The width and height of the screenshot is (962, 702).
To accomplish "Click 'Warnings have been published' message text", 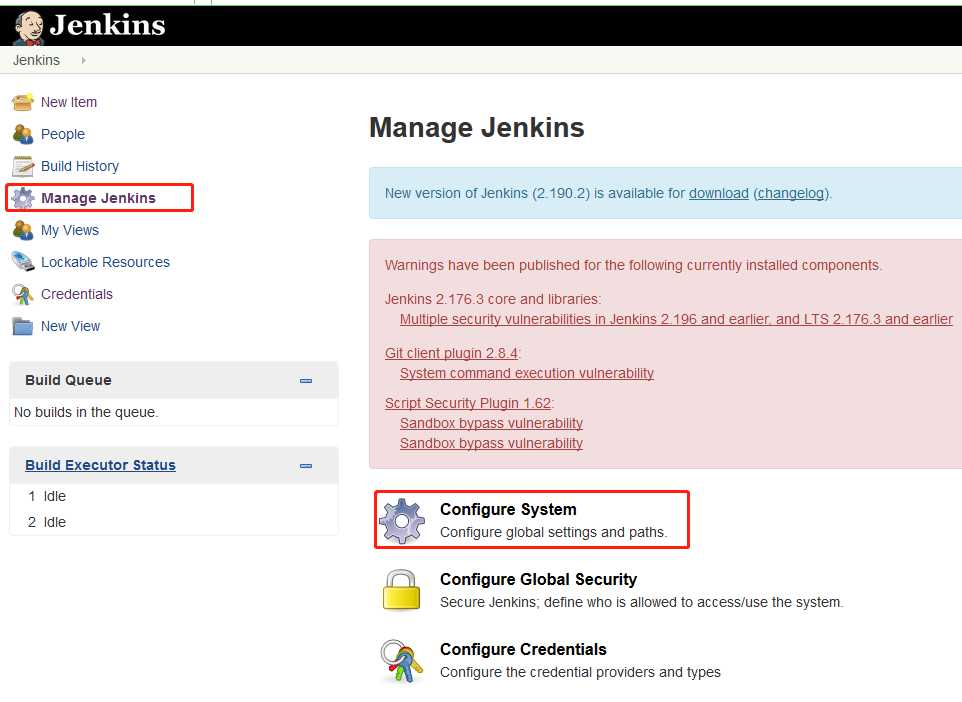I will pyautogui.click(x=633, y=265).
